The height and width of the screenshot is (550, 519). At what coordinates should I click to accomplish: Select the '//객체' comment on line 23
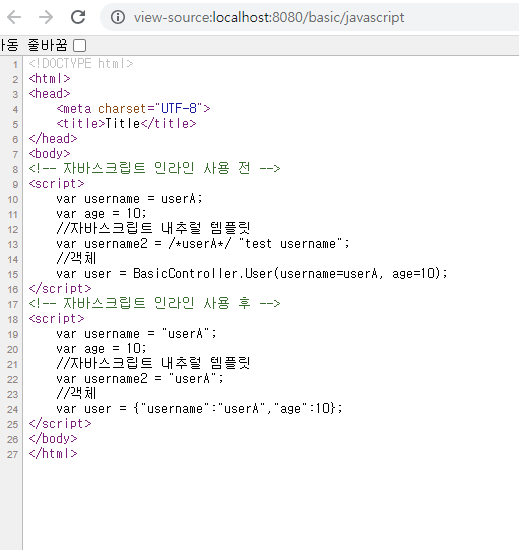(x=76, y=394)
